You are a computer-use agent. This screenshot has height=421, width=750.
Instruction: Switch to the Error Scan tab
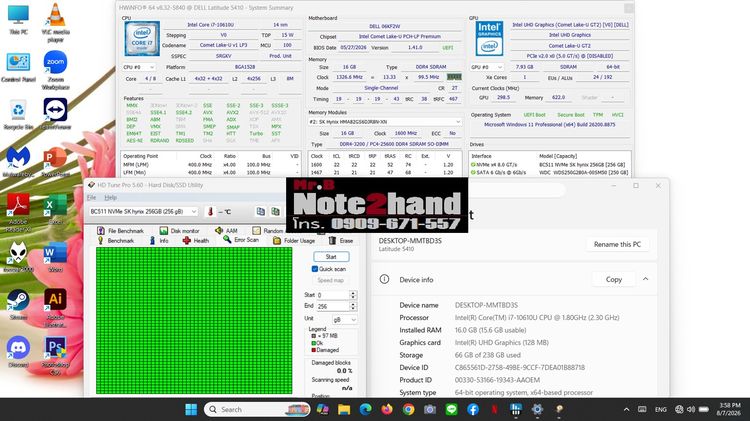tap(241, 240)
